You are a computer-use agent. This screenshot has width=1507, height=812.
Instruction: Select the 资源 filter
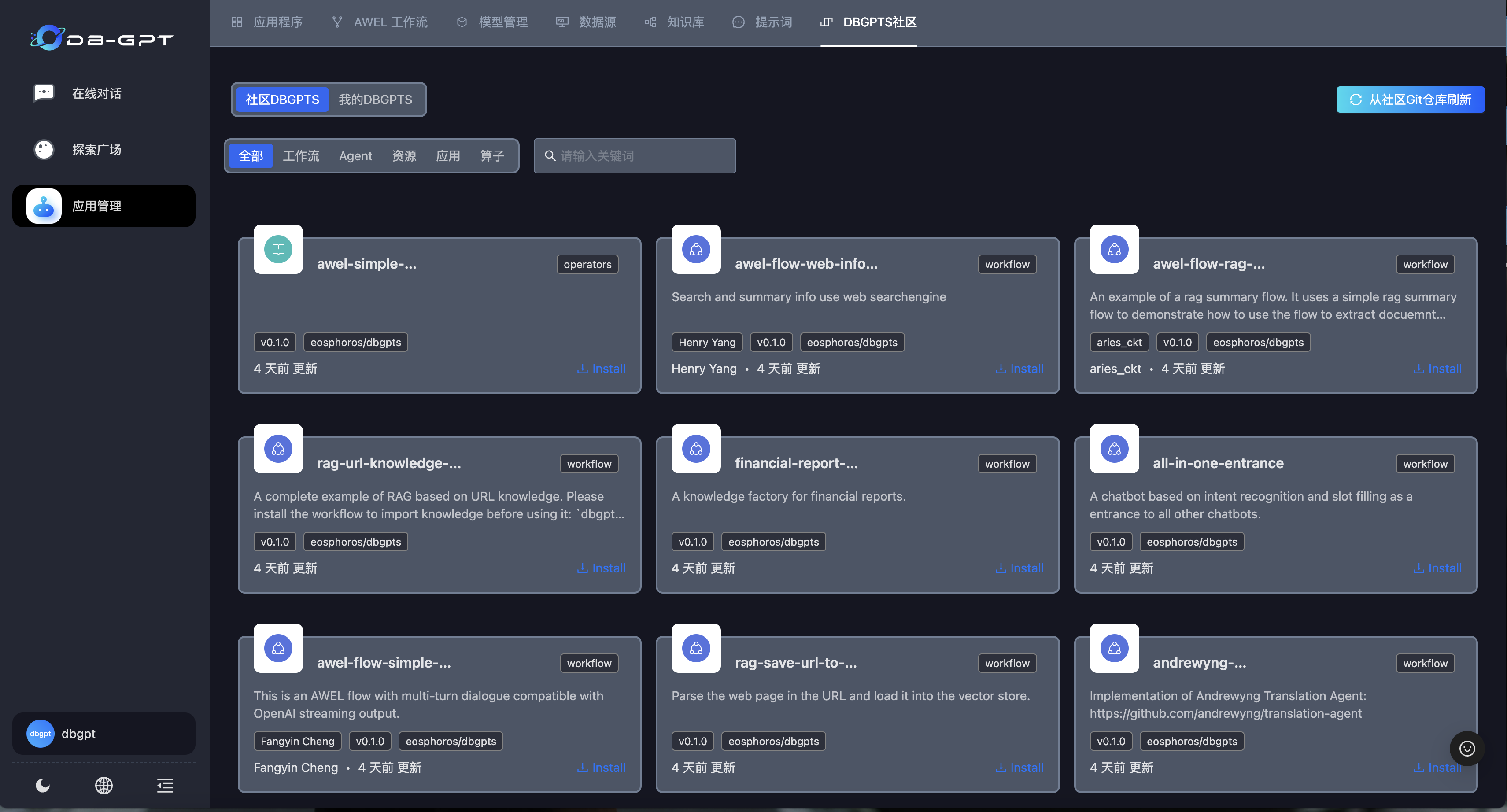[404, 155]
